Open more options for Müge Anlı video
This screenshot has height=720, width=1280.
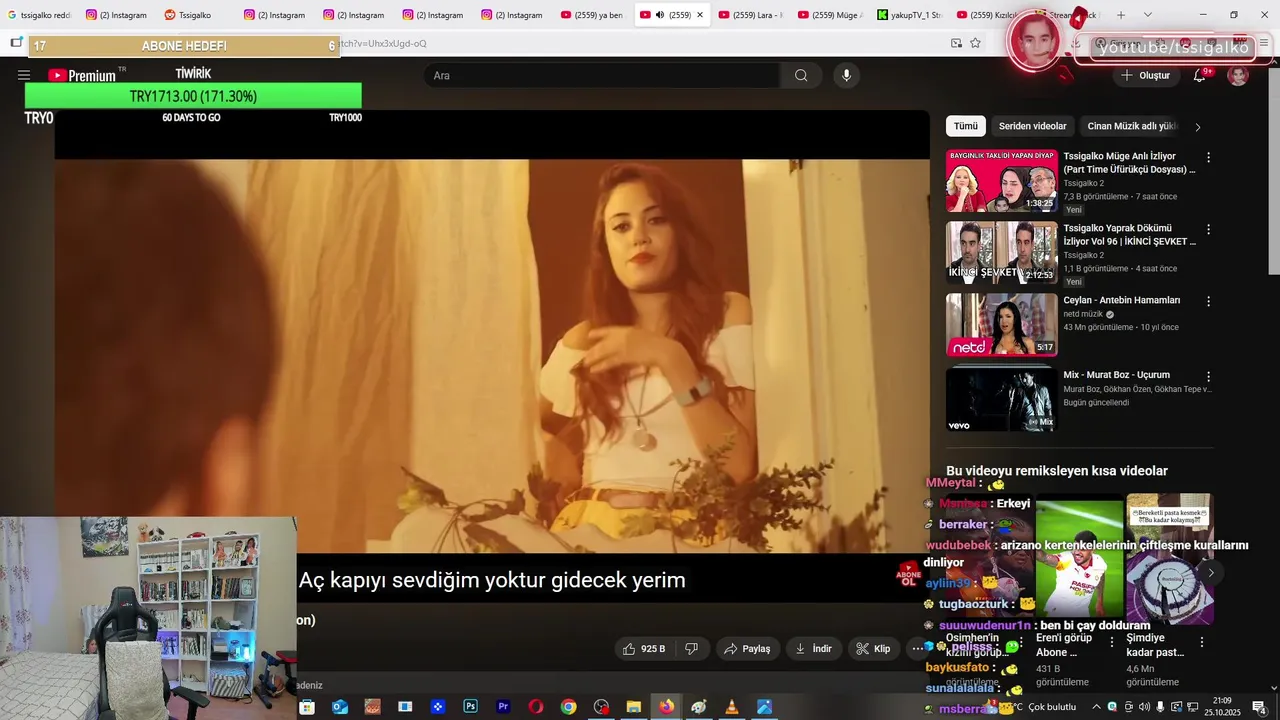click(1208, 157)
